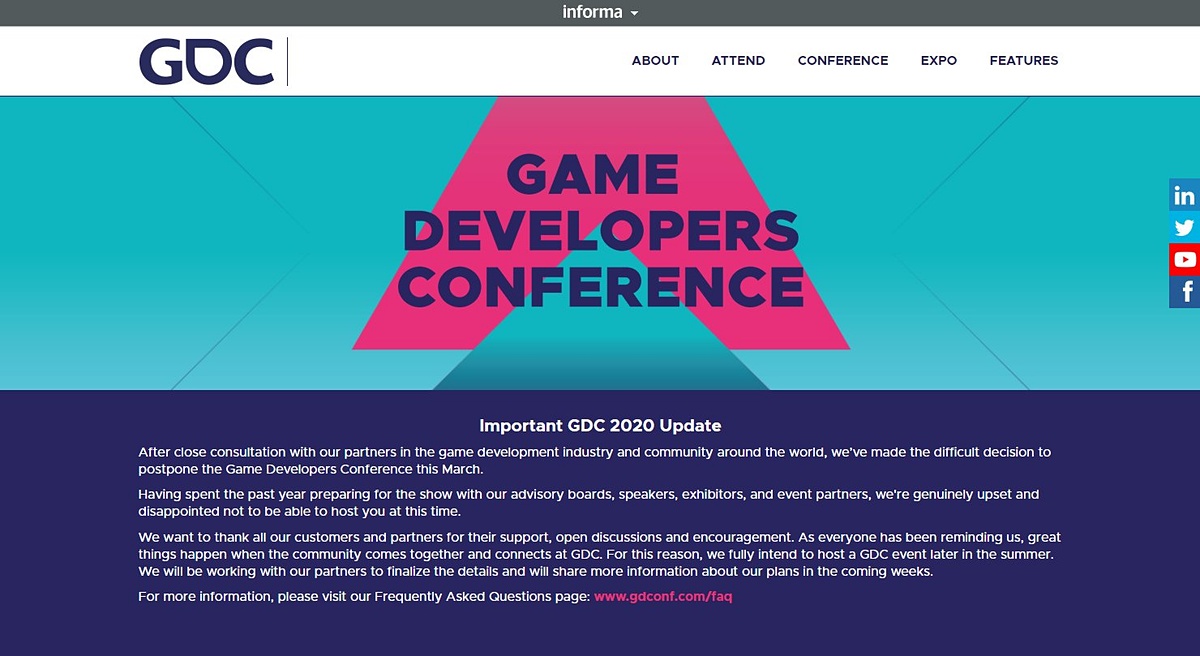Open the LinkedIn social icon
The image size is (1200, 656).
click(1184, 195)
